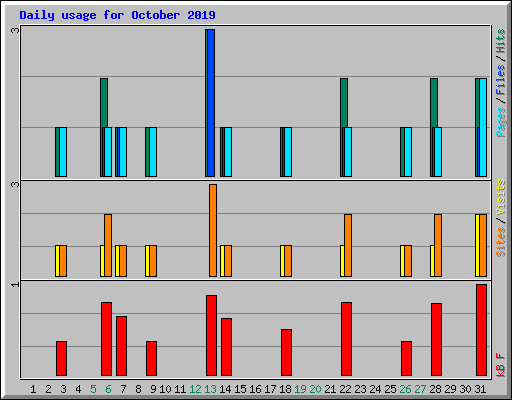Click the orange Sites bar for day 22
The image size is (512, 400).
[x=348, y=245]
